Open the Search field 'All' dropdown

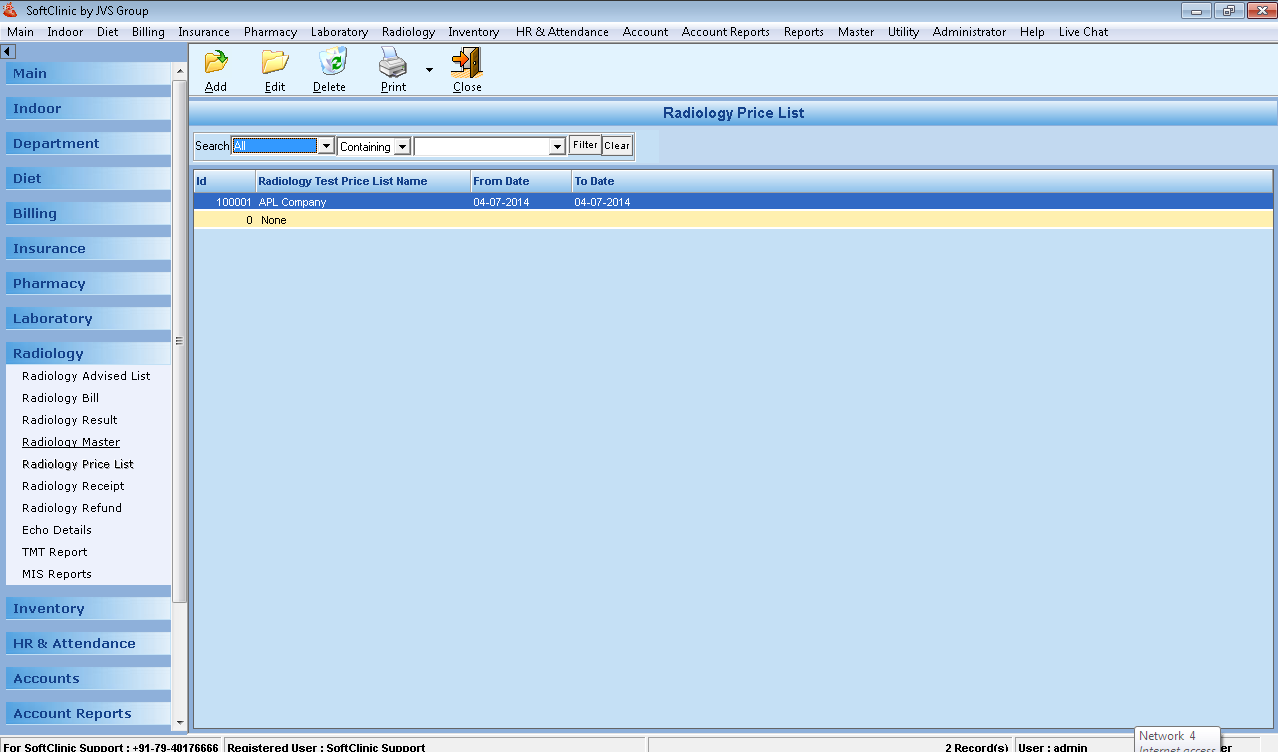coord(325,146)
